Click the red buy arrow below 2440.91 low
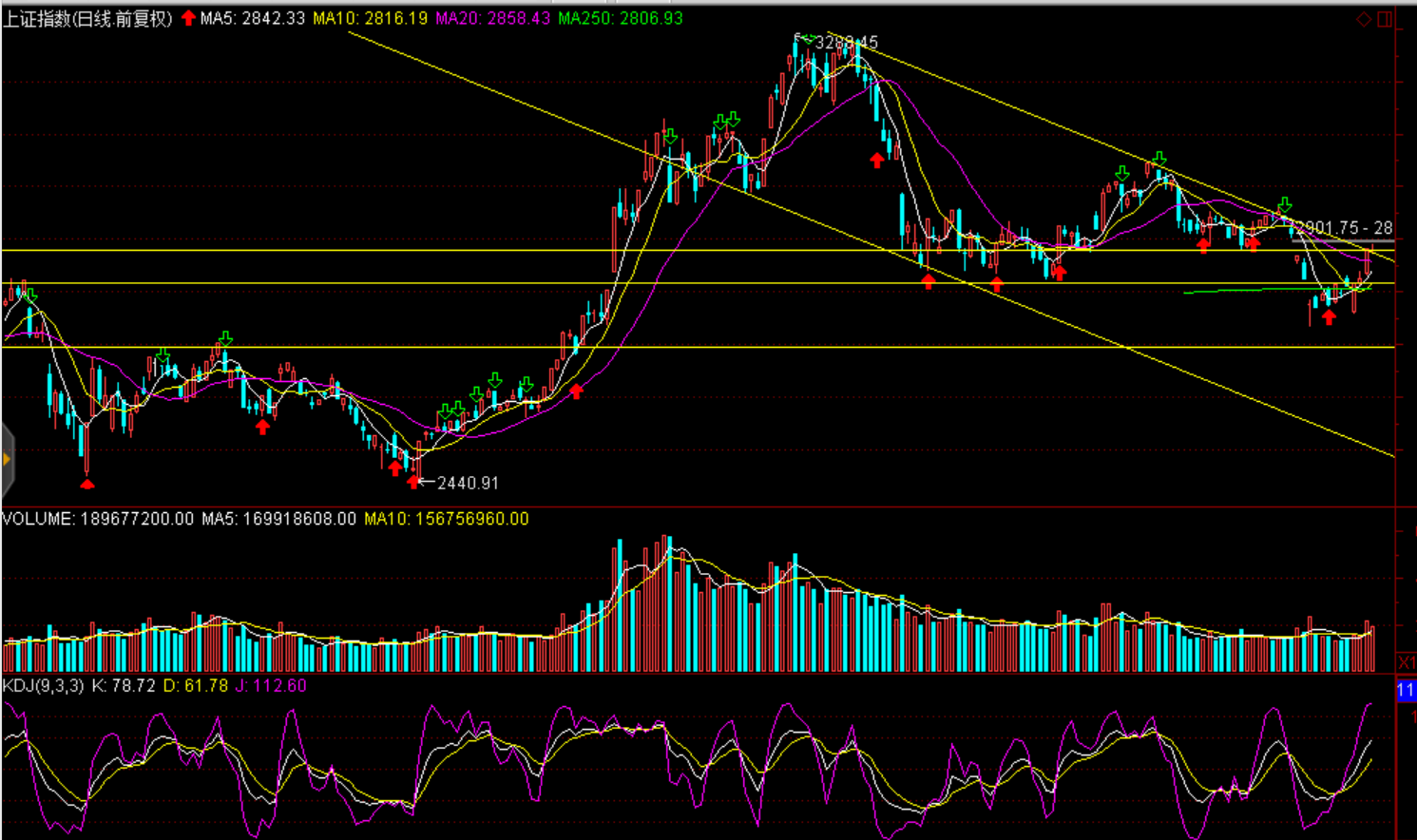The image size is (1417, 840). pos(413,482)
